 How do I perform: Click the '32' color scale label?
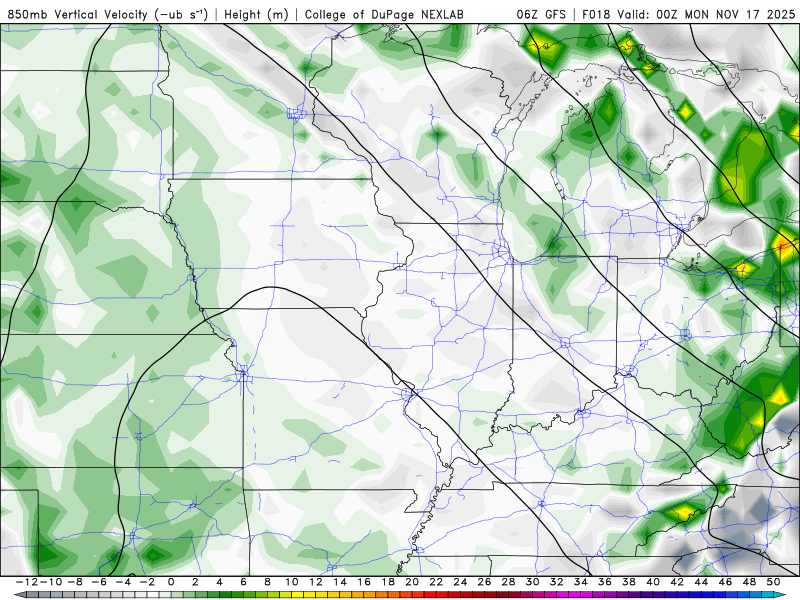click(557, 582)
